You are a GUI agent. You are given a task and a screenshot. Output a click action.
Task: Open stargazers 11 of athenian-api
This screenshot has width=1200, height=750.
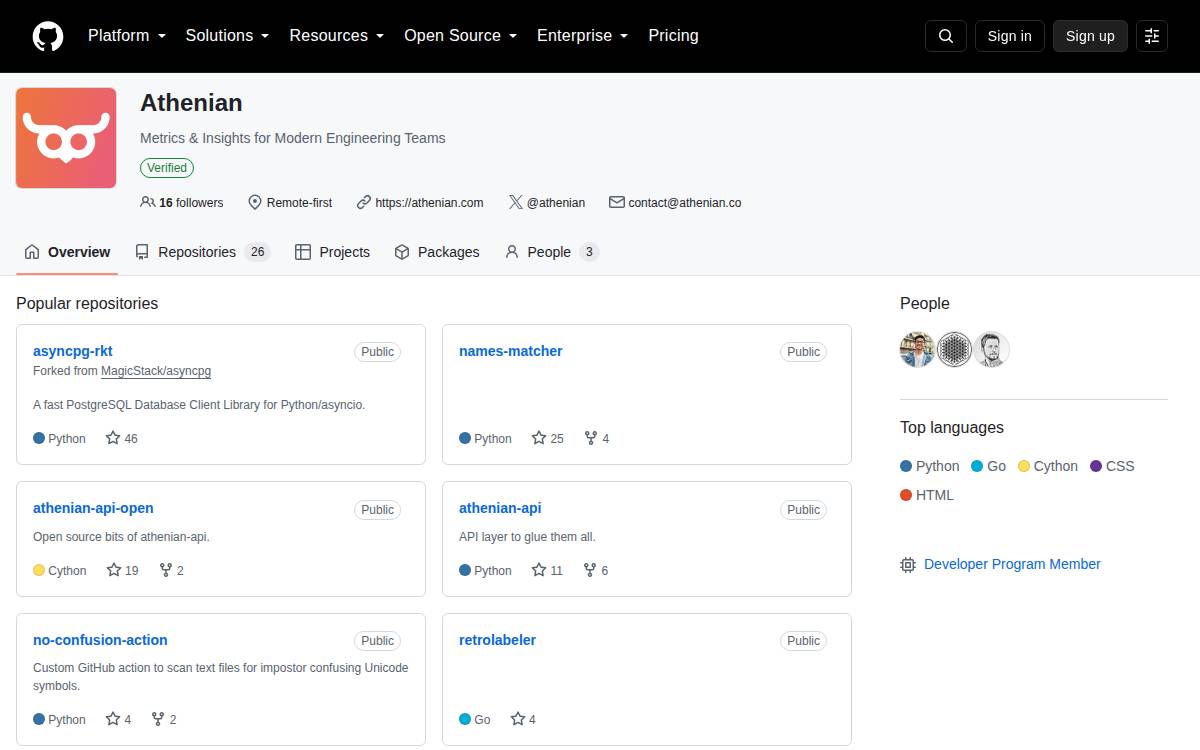(548, 570)
